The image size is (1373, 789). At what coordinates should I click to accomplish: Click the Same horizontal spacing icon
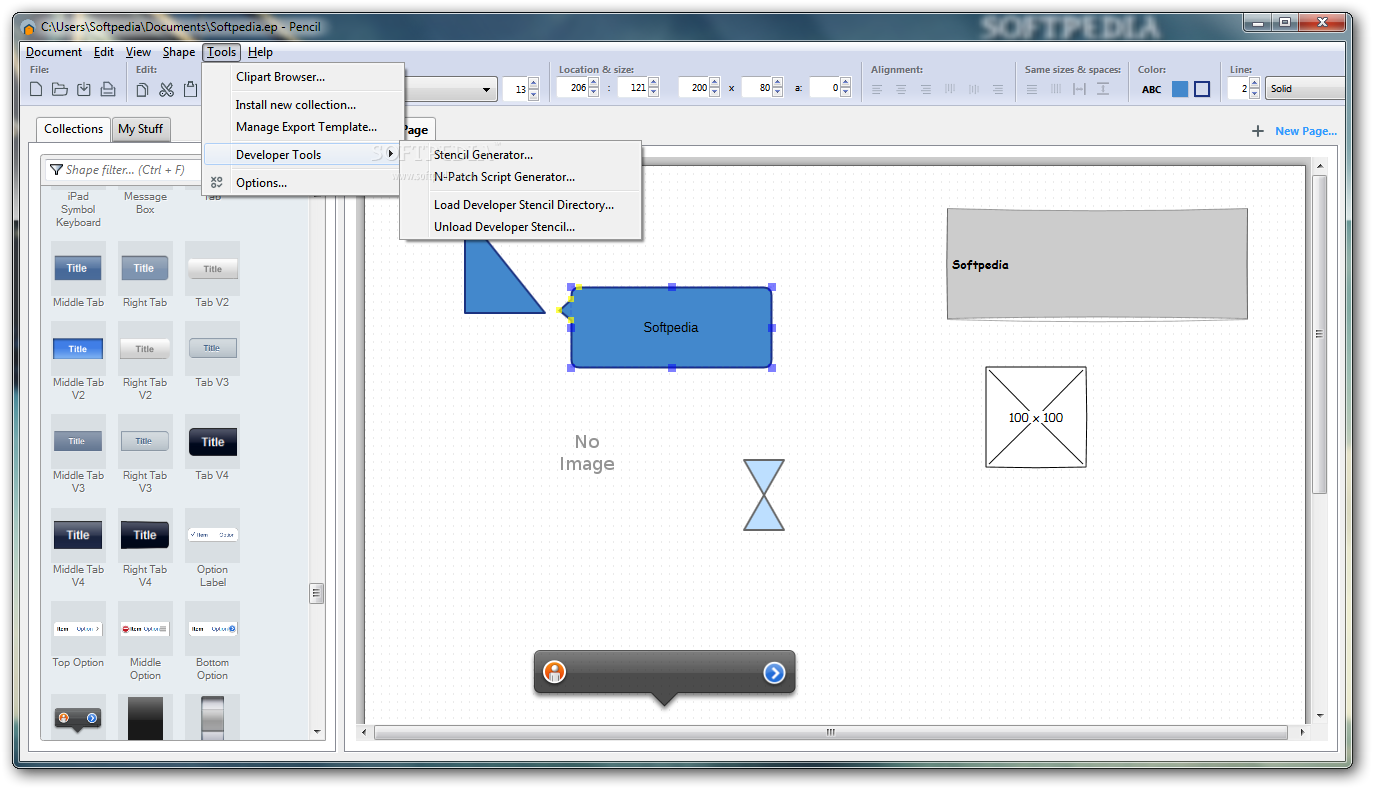pyautogui.click(x=1079, y=89)
